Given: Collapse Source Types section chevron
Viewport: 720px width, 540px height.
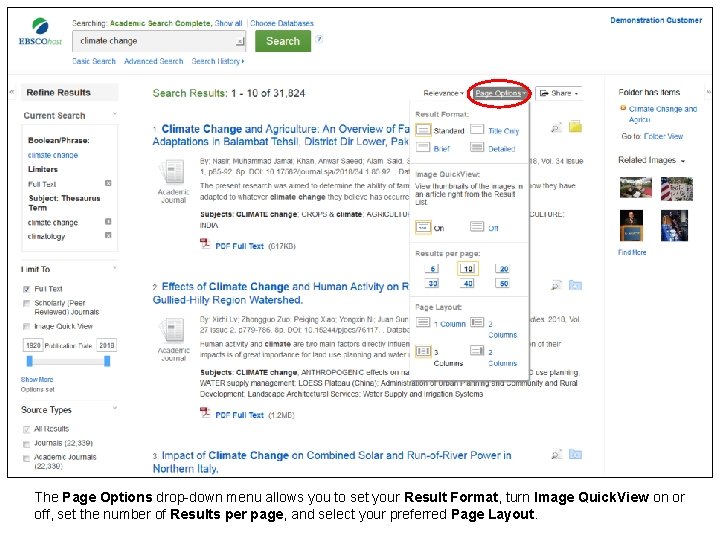Looking at the screenshot, I should click(x=115, y=408).
